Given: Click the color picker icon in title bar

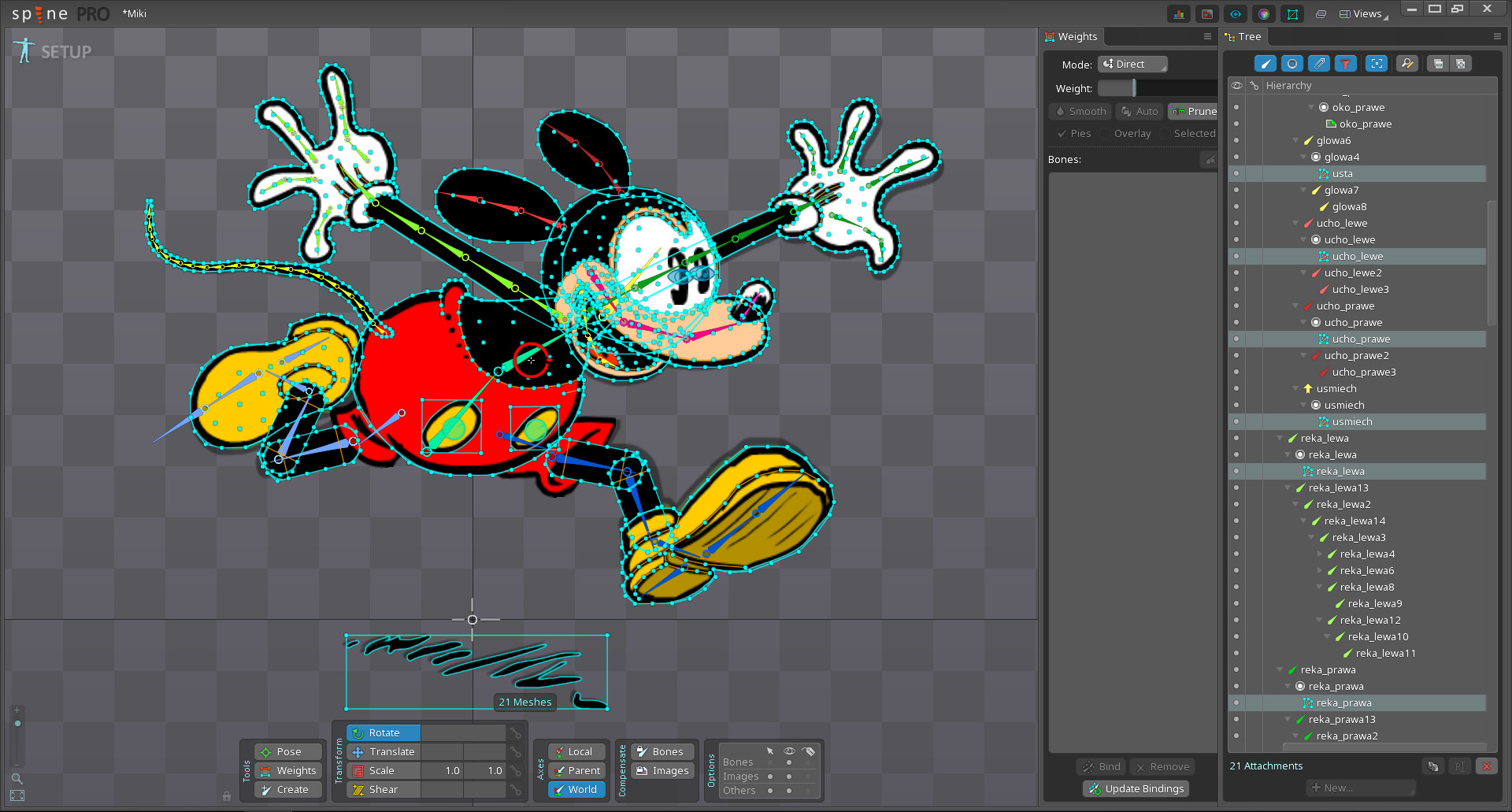Looking at the screenshot, I should click(x=1263, y=13).
